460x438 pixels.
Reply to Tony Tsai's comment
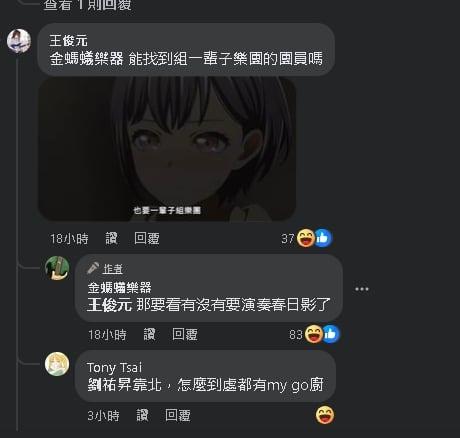(178, 416)
